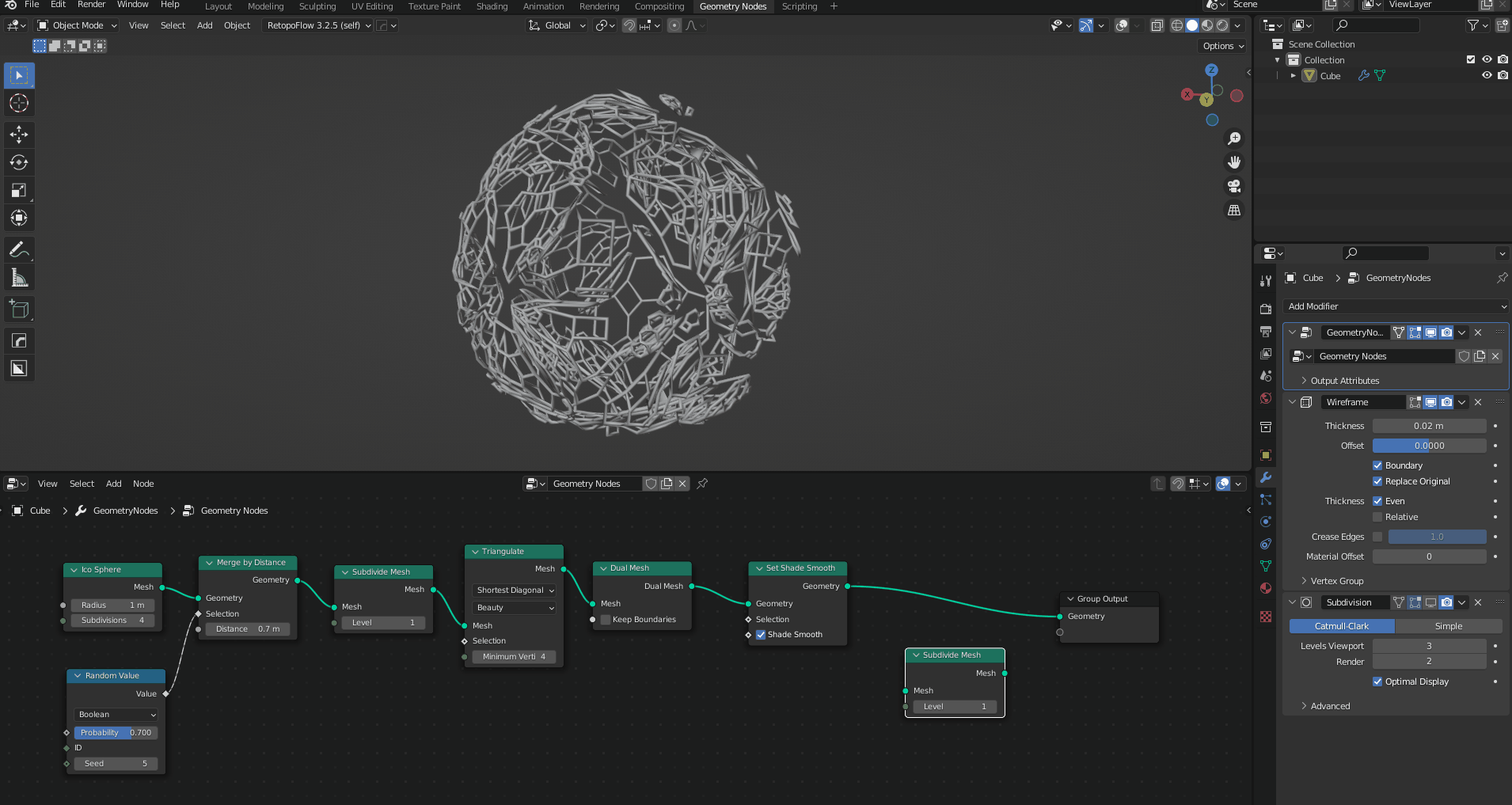Screen dimensions: 1512x805
Task: Open the Material Properties tab
Action: [x=1266, y=587]
